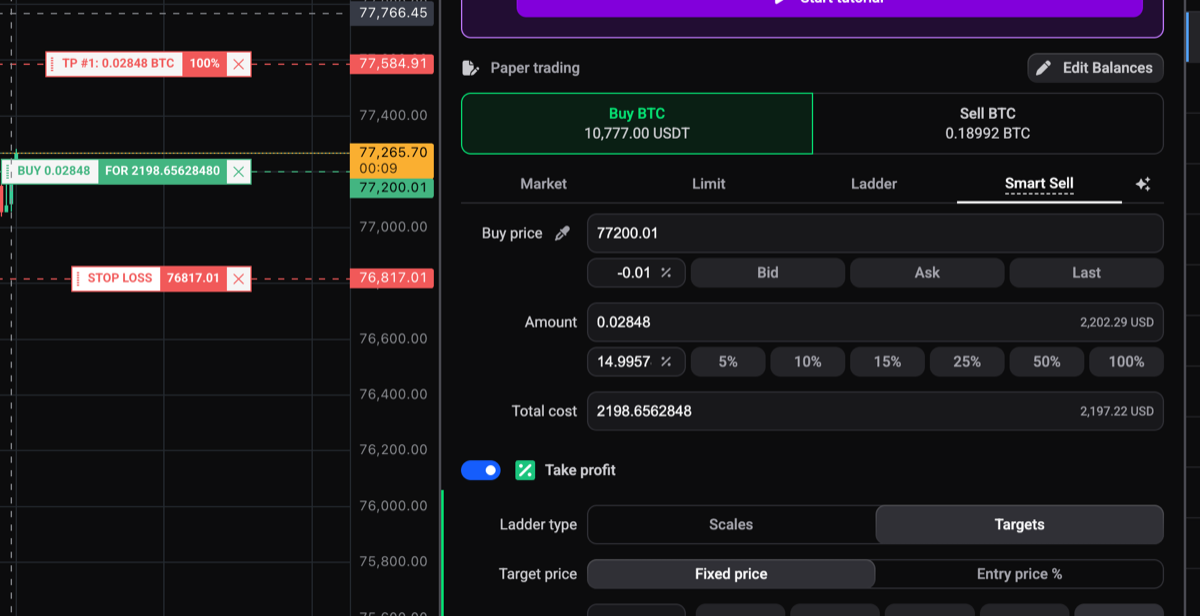This screenshot has height=616, width=1200.
Task: Switch to the Ladder order tab
Action: (874, 184)
